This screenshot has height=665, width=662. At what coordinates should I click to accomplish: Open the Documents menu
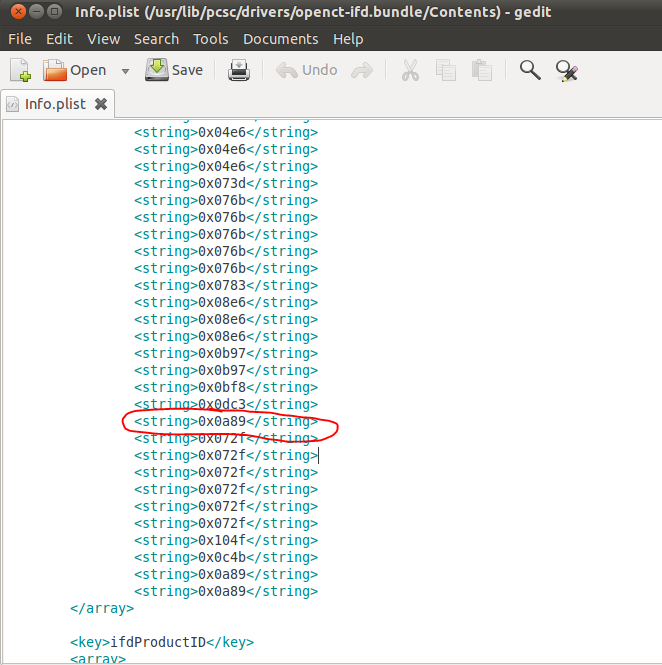(x=281, y=39)
